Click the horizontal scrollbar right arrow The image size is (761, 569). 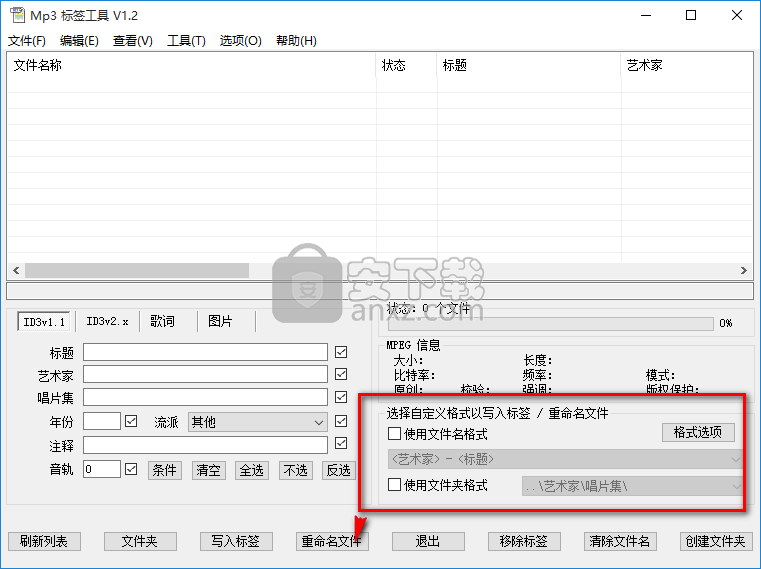[x=744, y=270]
